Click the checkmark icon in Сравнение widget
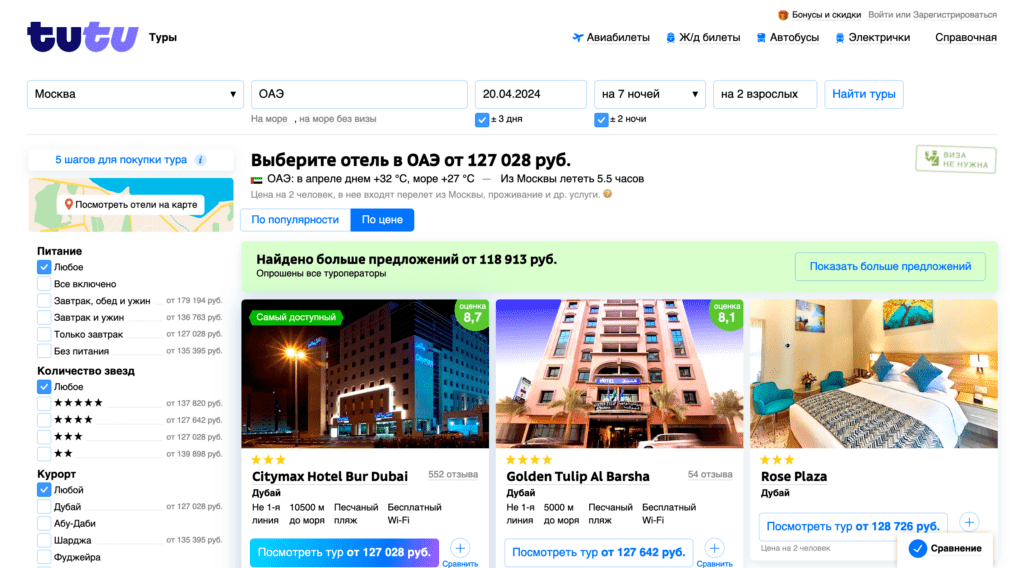The height and width of the screenshot is (568, 1024). [918, 548]
